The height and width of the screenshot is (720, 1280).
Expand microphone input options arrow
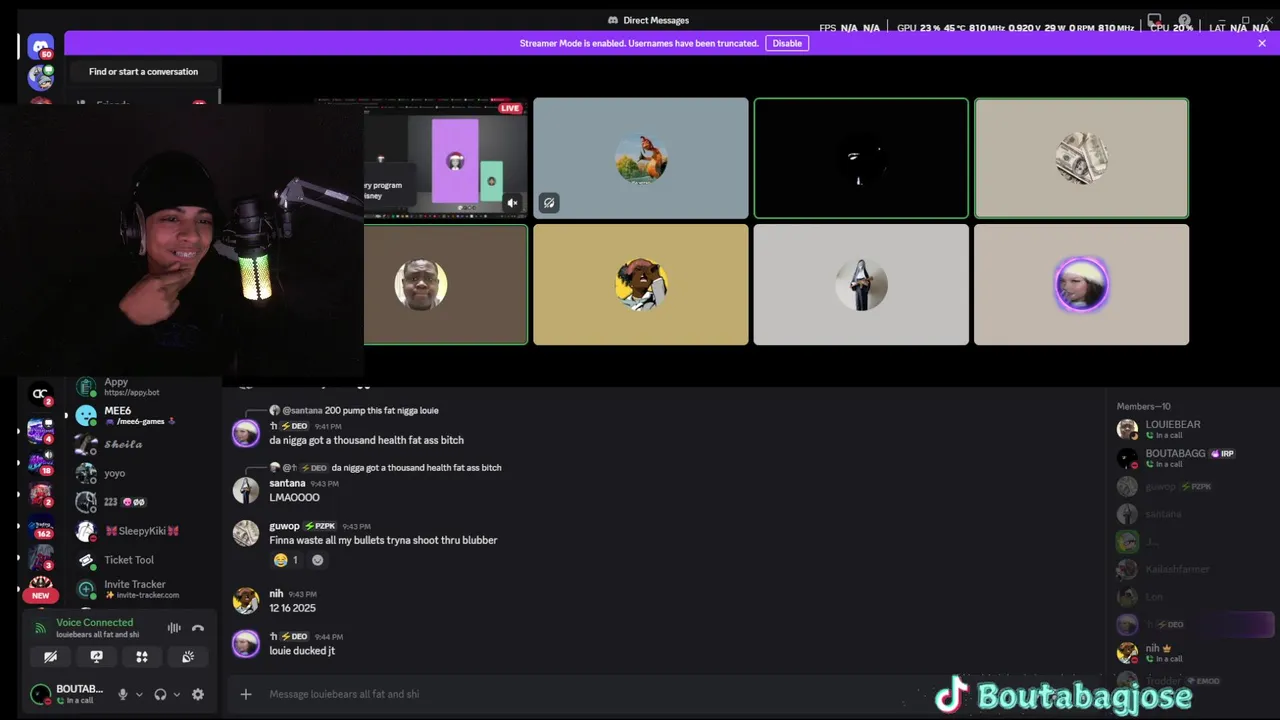pos(139,694)
